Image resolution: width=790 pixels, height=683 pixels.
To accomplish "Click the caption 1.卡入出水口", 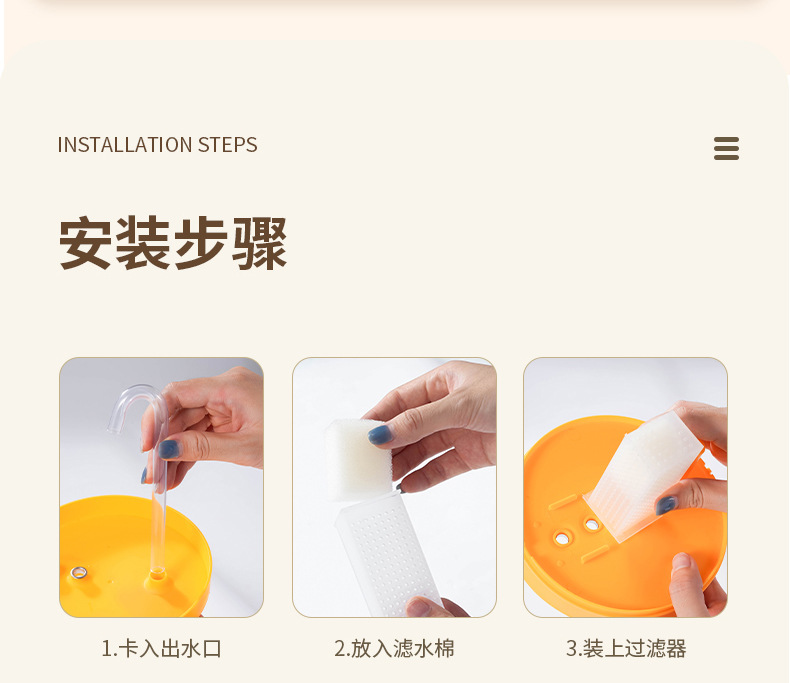I will pyautogui.click(x=161, y=648).
